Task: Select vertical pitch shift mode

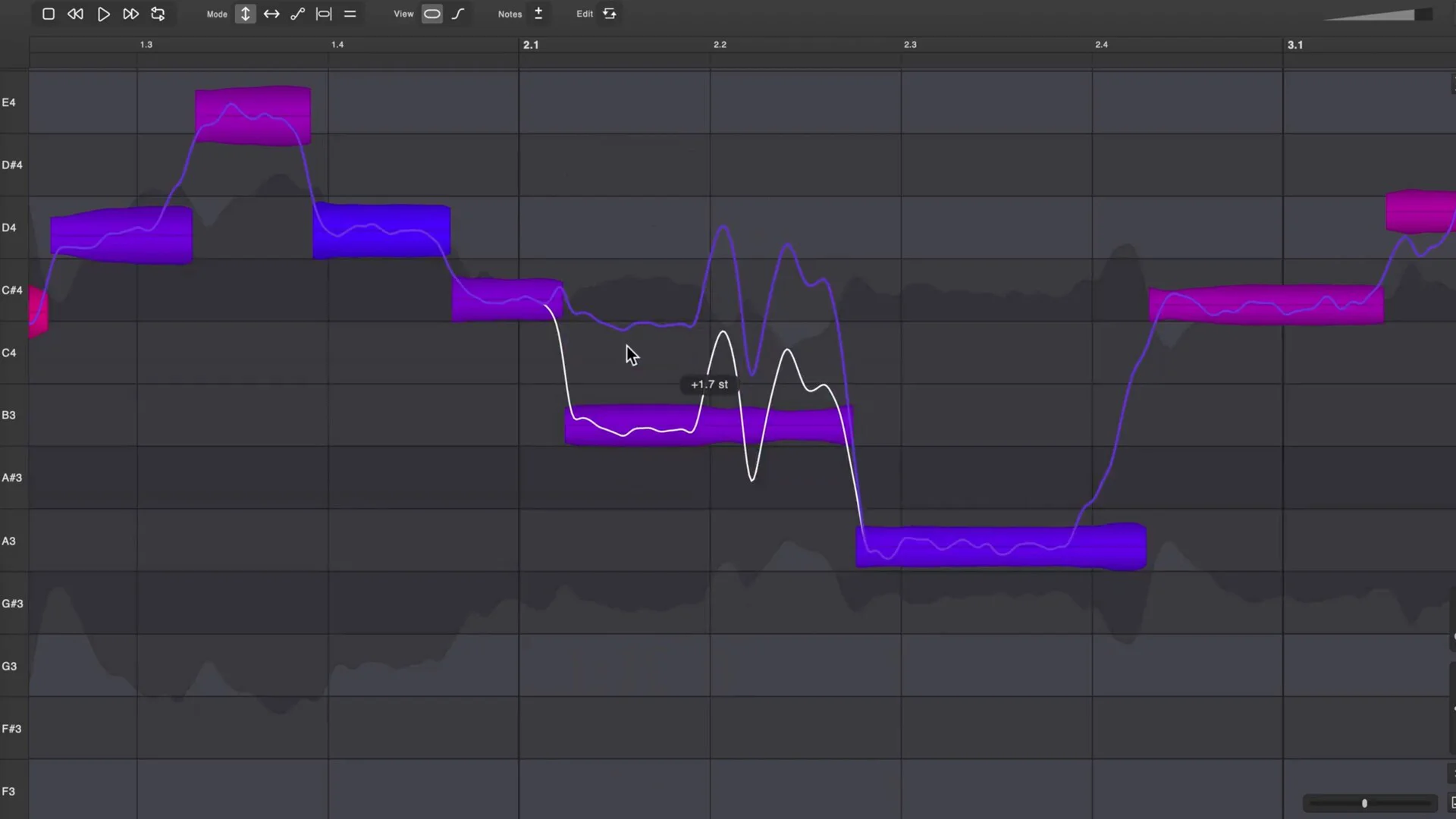Action: click(x=245, y=14)
